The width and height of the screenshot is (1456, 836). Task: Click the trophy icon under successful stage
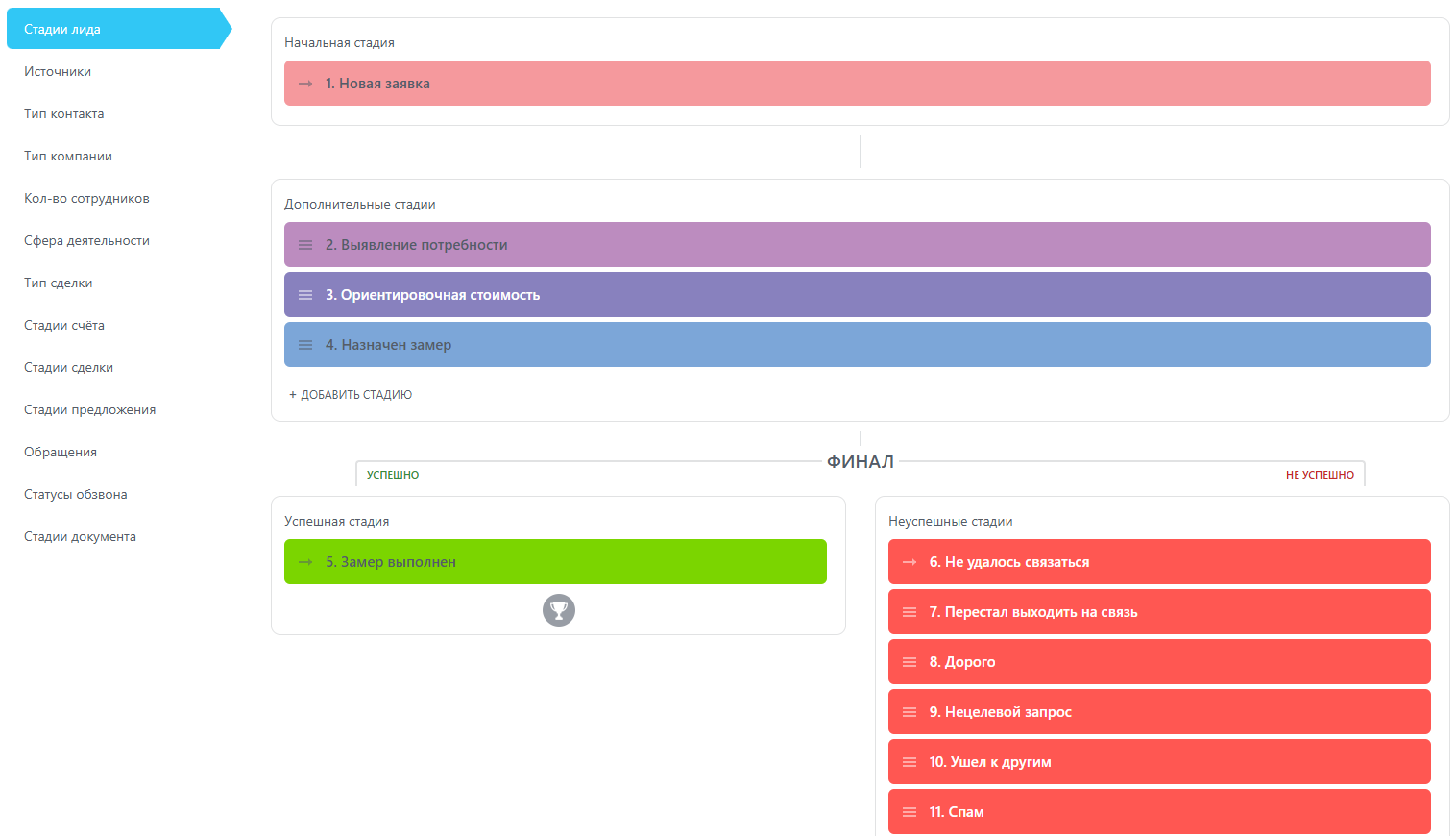click(559, 610)
